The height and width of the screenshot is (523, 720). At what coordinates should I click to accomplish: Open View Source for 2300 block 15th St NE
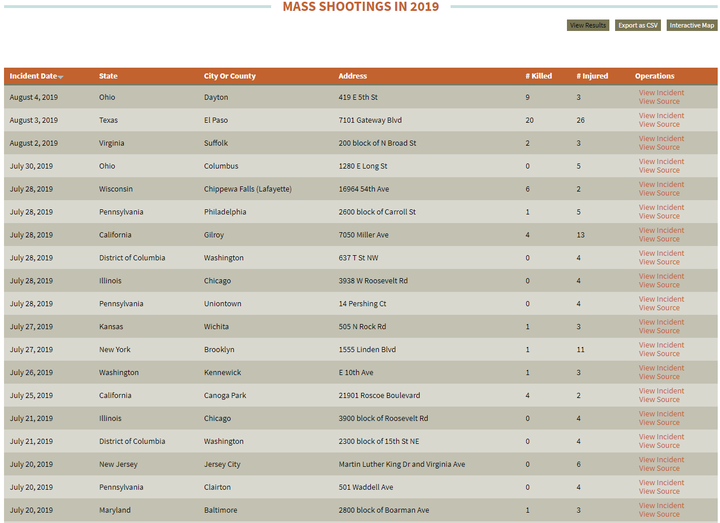[659, 446]
